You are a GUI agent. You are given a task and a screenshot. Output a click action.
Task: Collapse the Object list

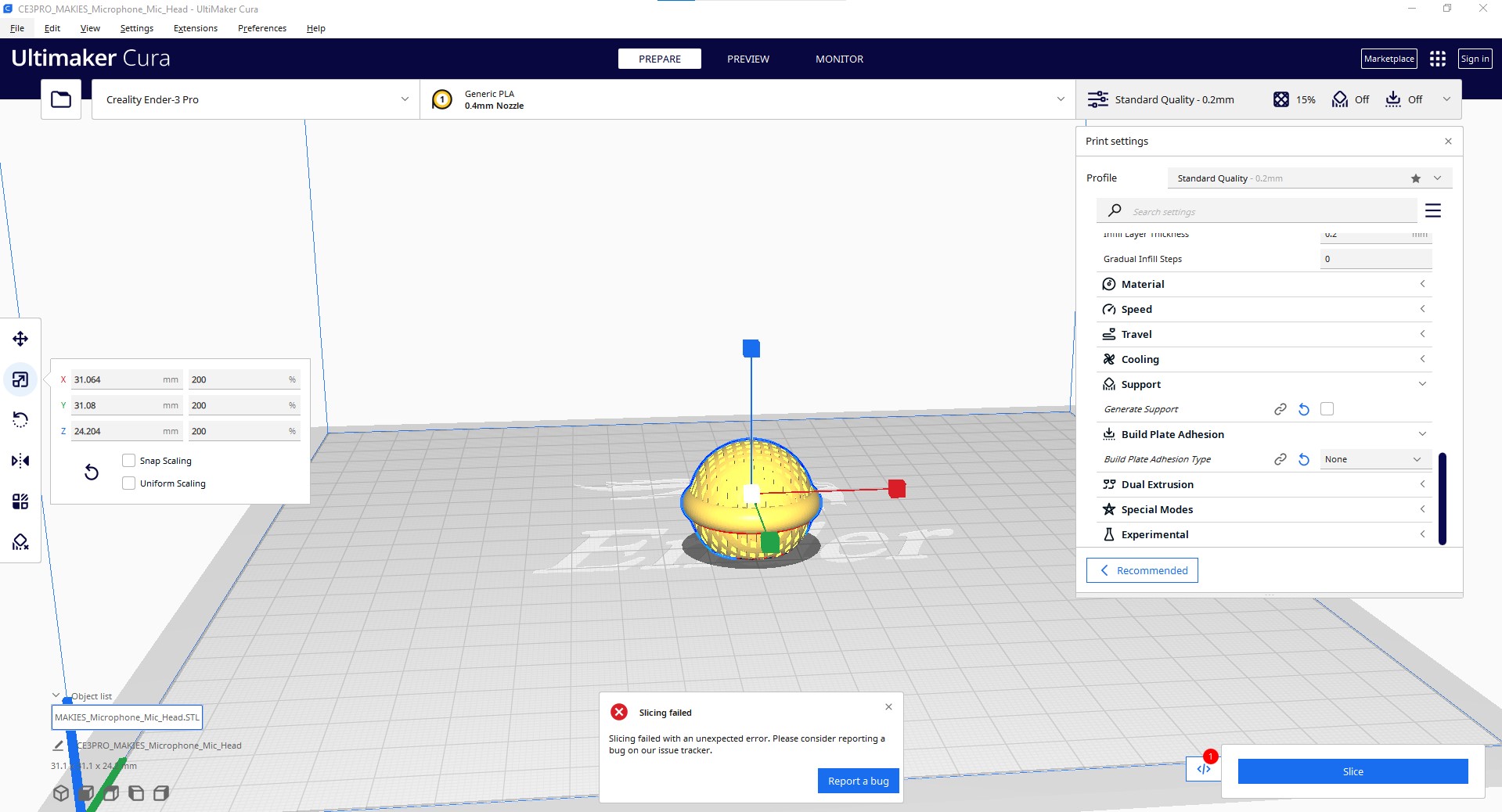56,695
